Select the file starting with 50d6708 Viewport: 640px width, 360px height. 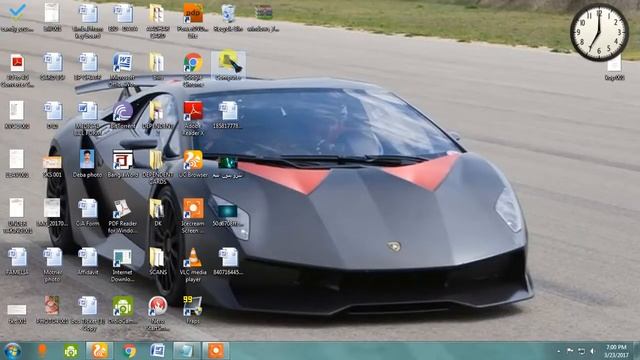(x=228, y=216)
